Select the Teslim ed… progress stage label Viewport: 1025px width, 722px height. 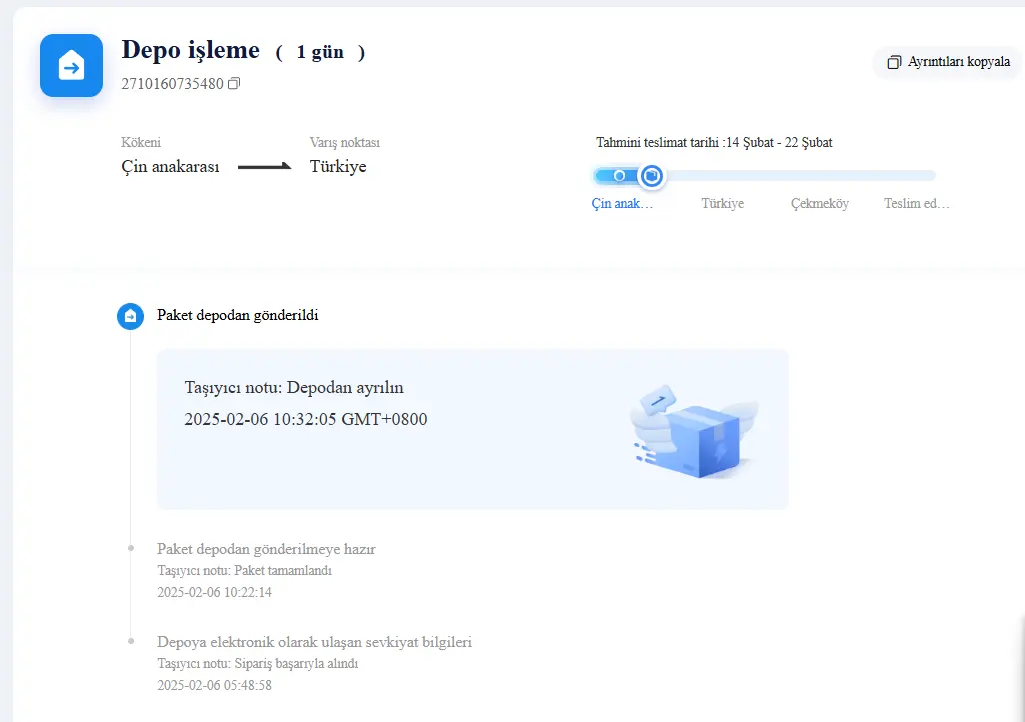[916, 203]
